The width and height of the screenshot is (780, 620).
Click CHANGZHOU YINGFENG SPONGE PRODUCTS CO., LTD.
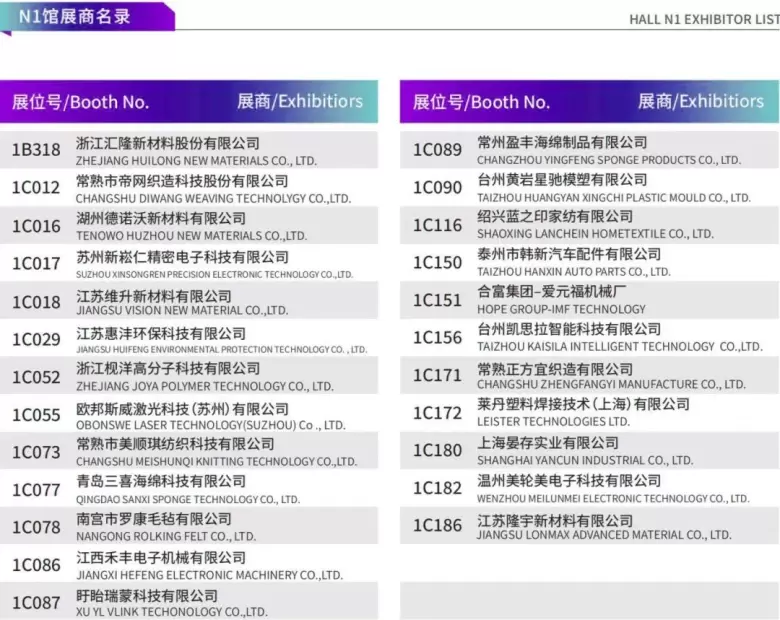609,160
